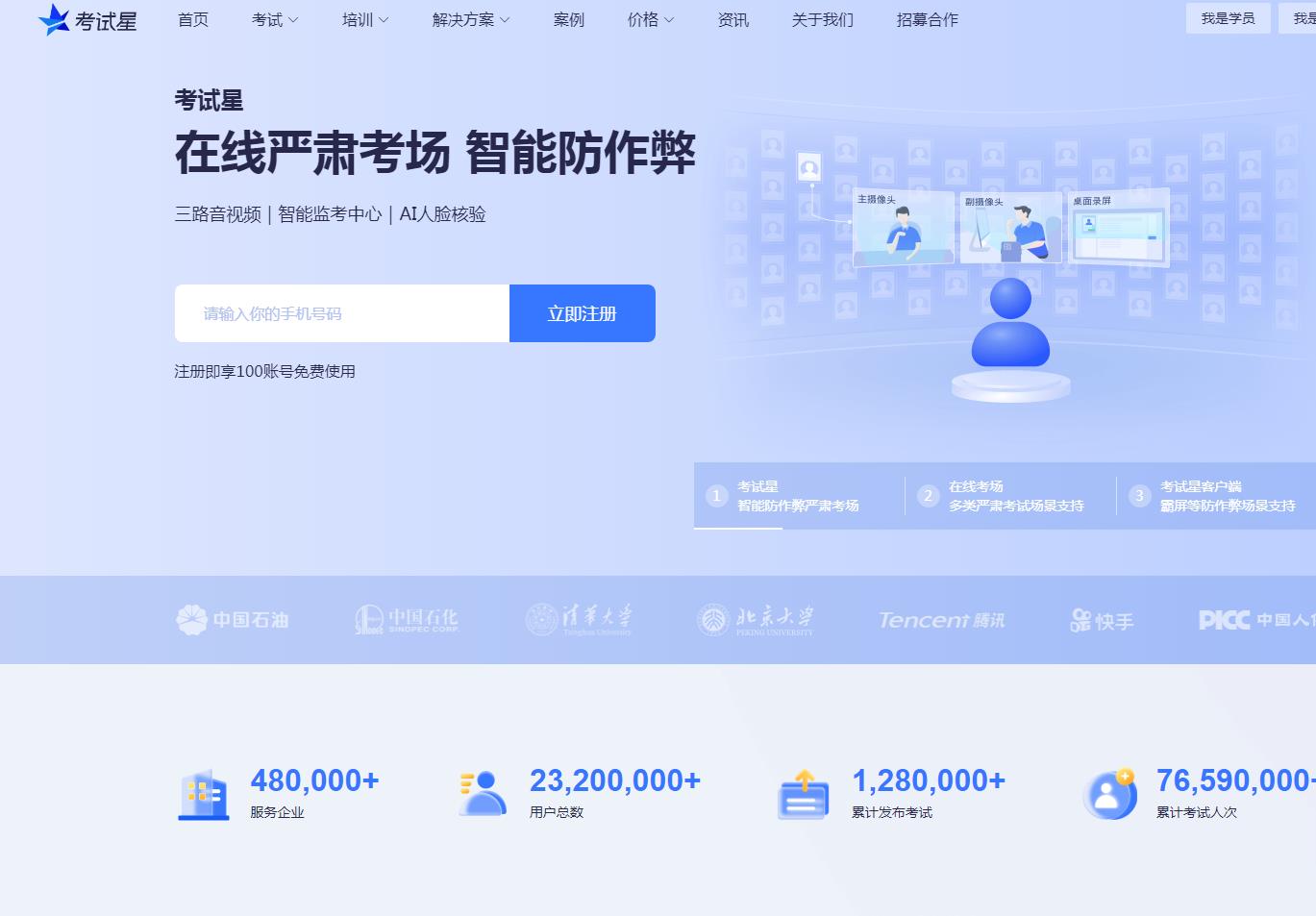This screenshot has height=916, width=1316.
Task: Expand the 价格 dropdown menu
Action: pos(651,19)
